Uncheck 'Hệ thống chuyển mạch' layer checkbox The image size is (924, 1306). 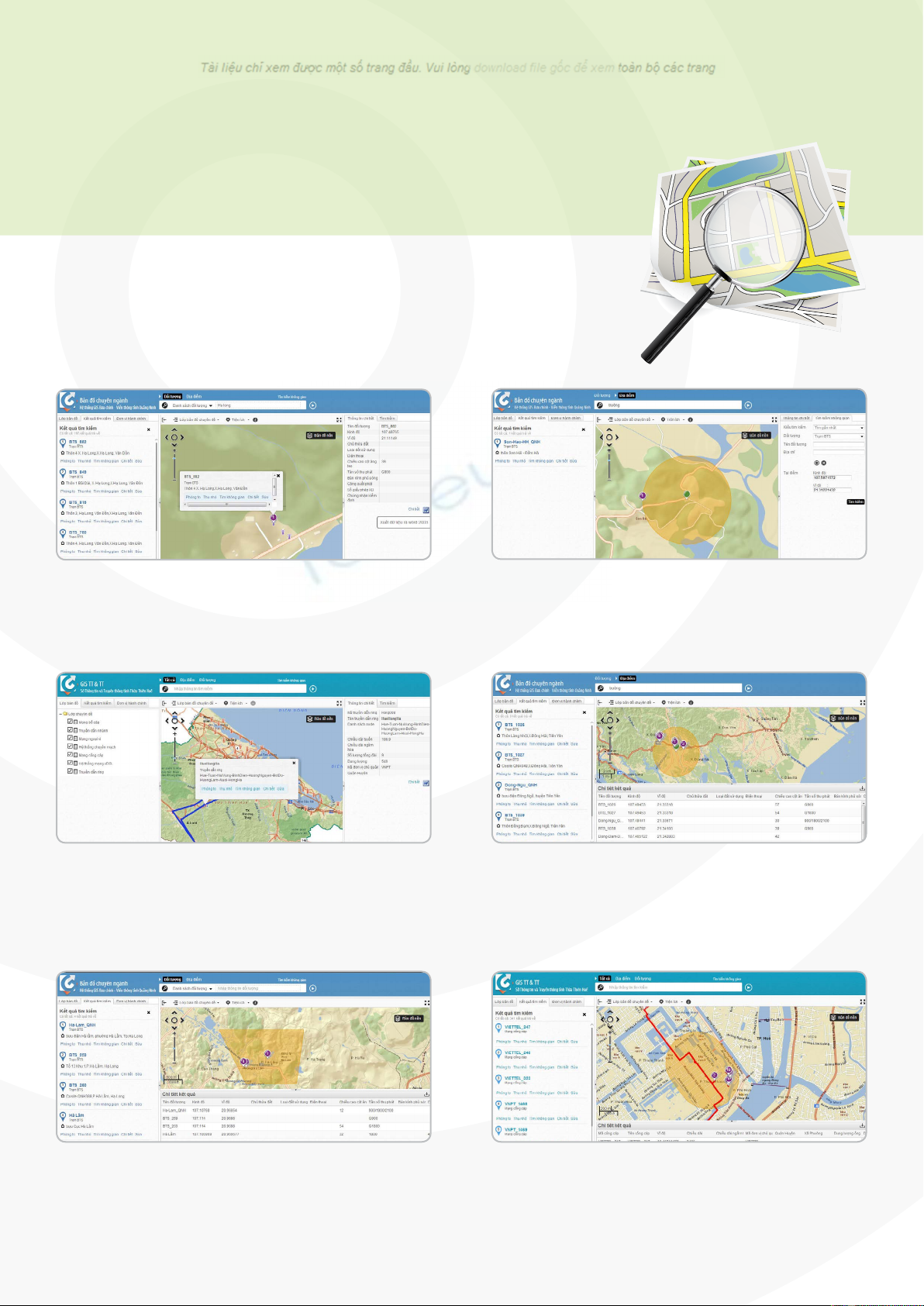70,746
